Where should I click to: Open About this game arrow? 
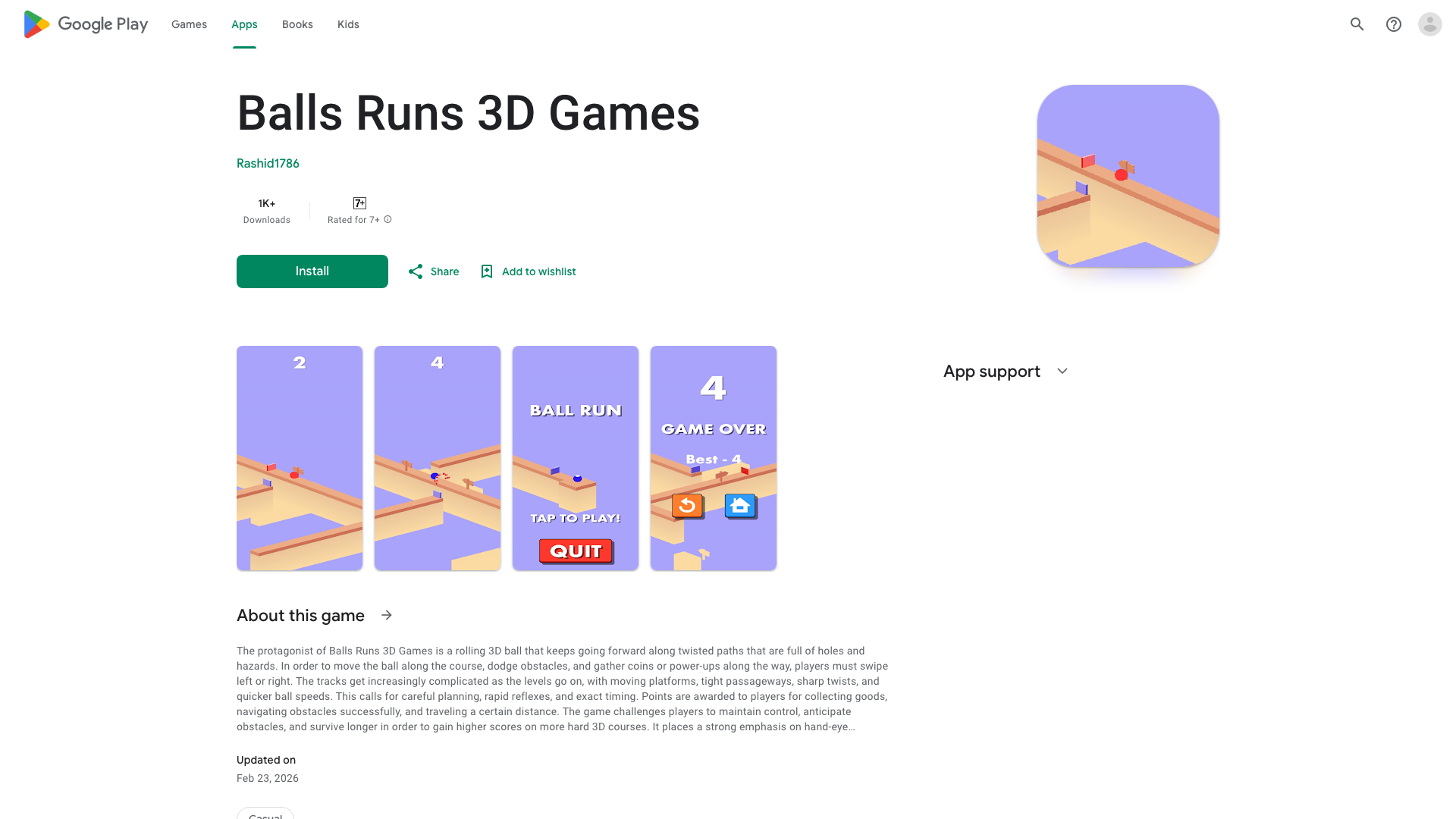tap(387, 615)
